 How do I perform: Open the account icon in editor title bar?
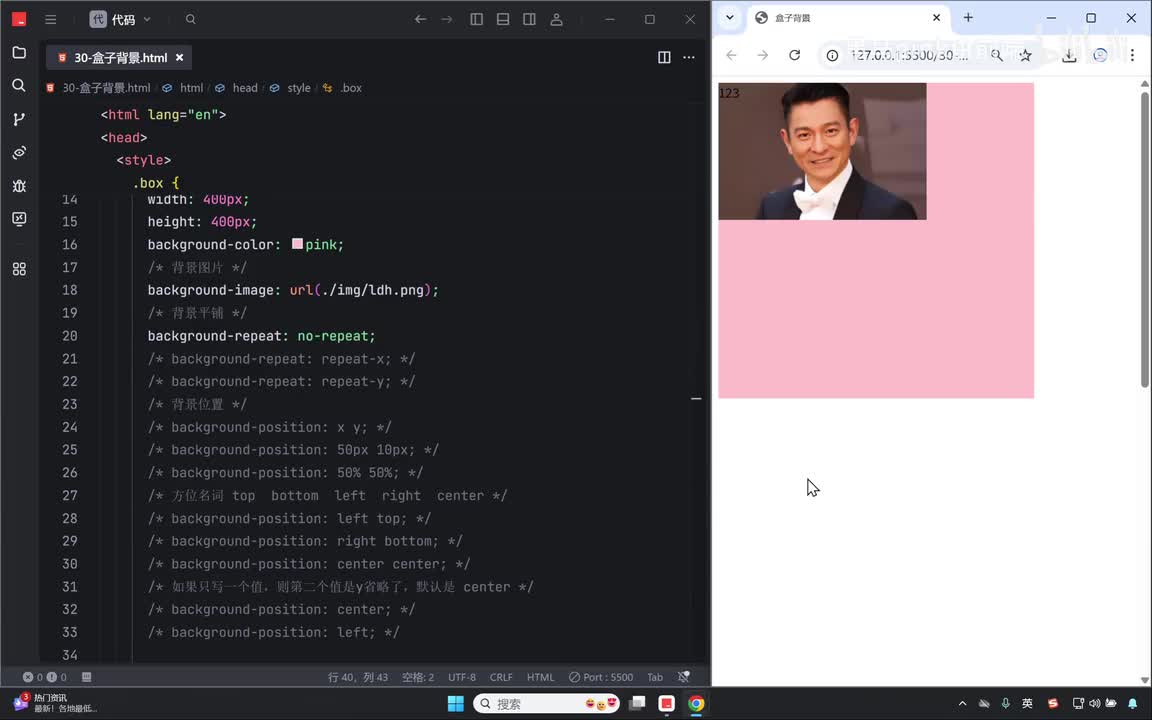point(556,19)
